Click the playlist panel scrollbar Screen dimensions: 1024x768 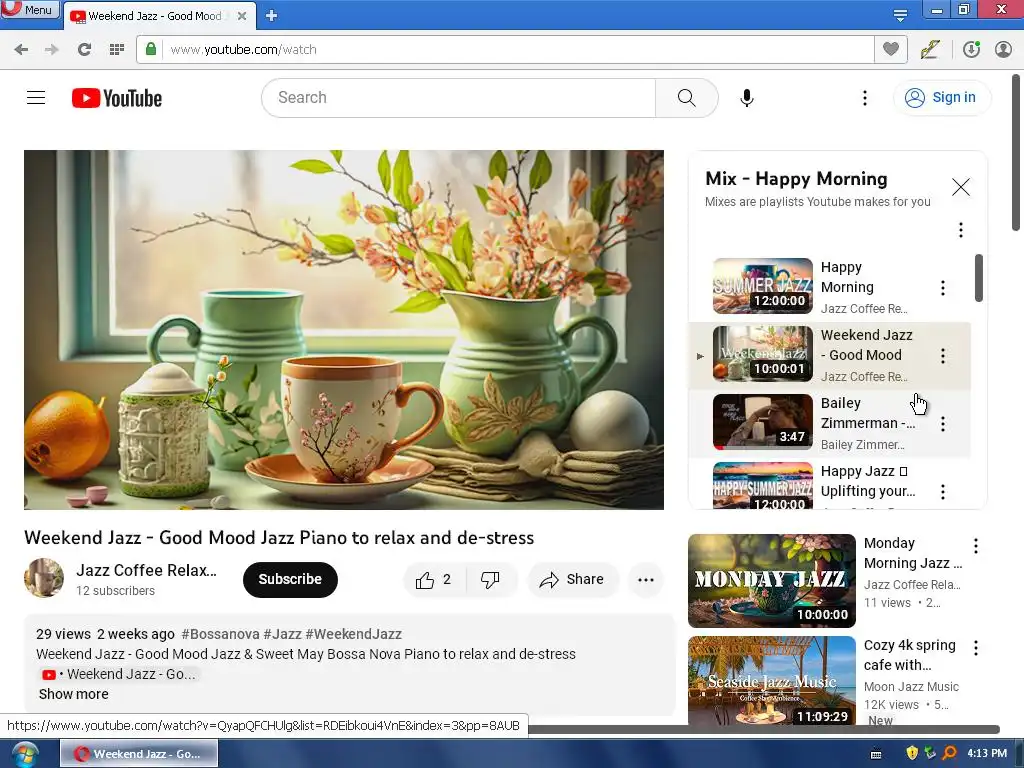(978, 278)
